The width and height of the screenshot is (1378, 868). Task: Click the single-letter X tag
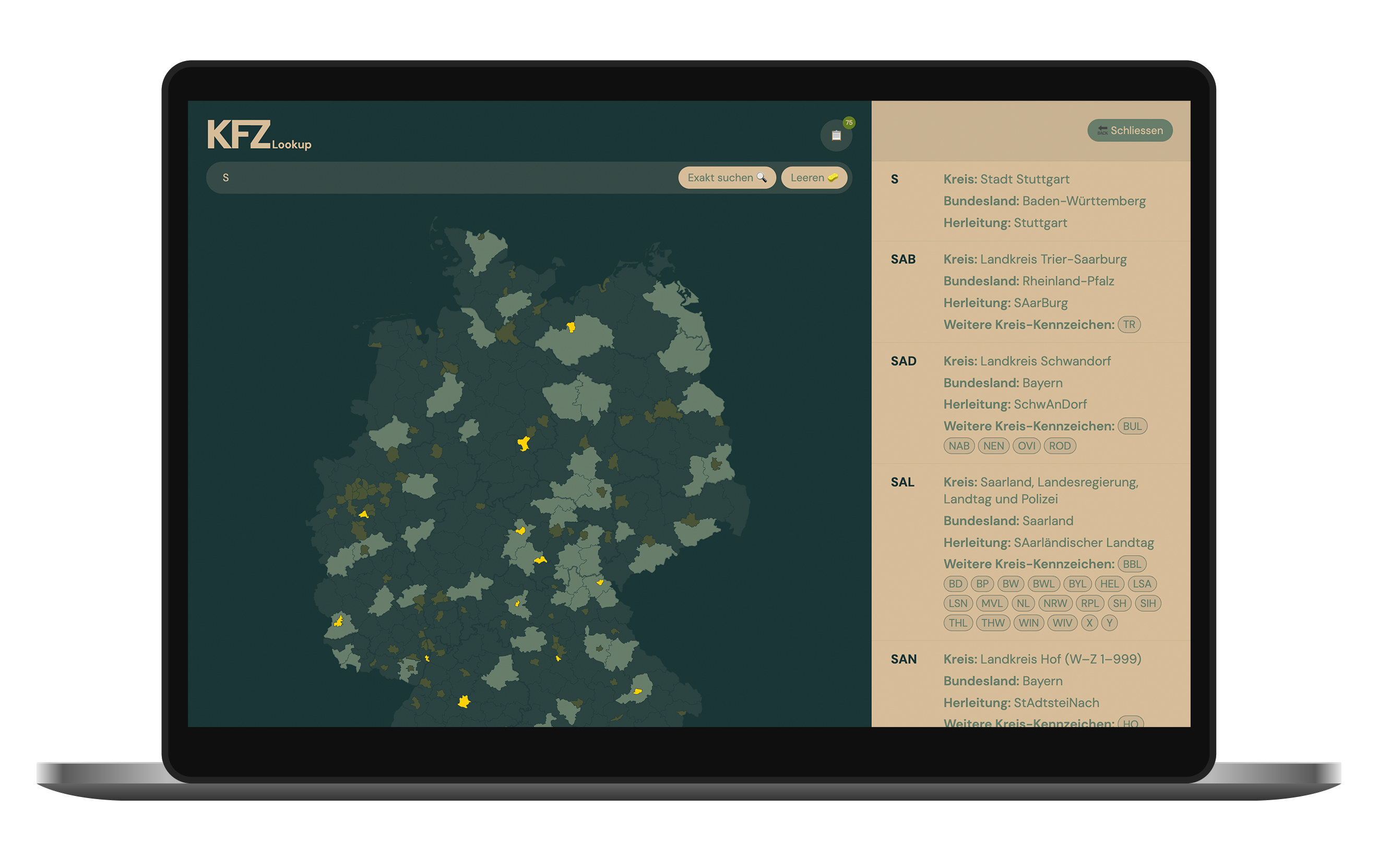tap(1089, 623)
